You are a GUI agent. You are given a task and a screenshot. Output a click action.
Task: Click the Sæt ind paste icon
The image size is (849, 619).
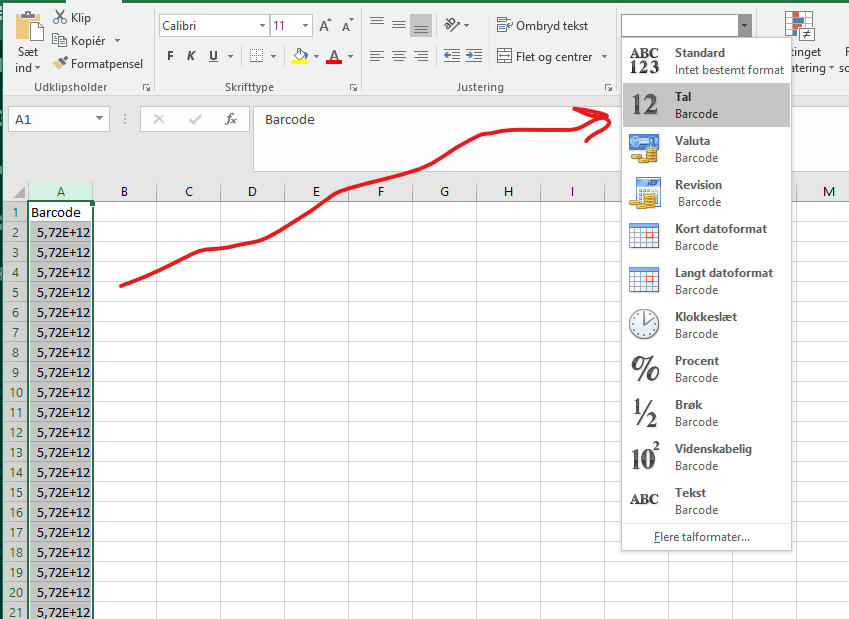point(29,28)
